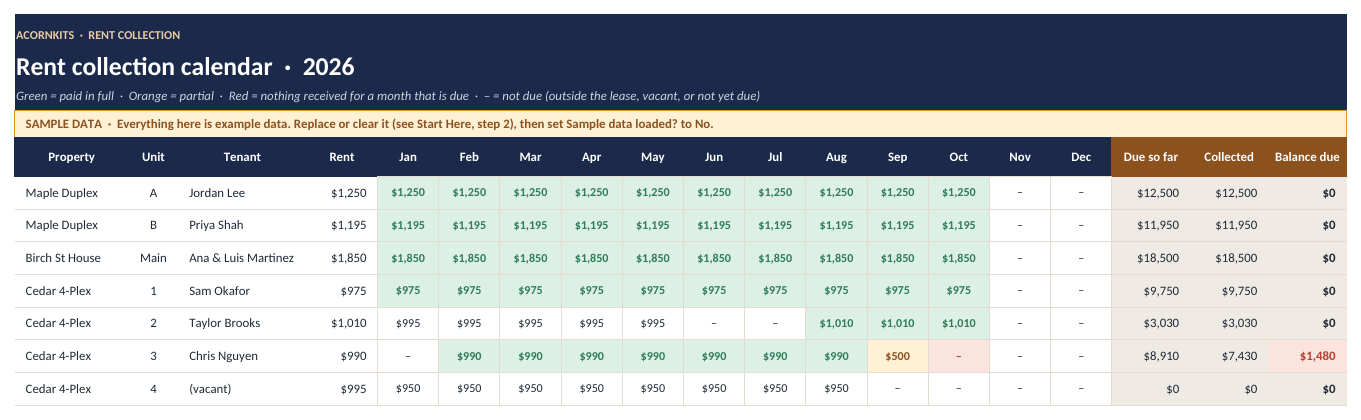
Task: Select the Sep month header
Action: click(x=897, y=157)
